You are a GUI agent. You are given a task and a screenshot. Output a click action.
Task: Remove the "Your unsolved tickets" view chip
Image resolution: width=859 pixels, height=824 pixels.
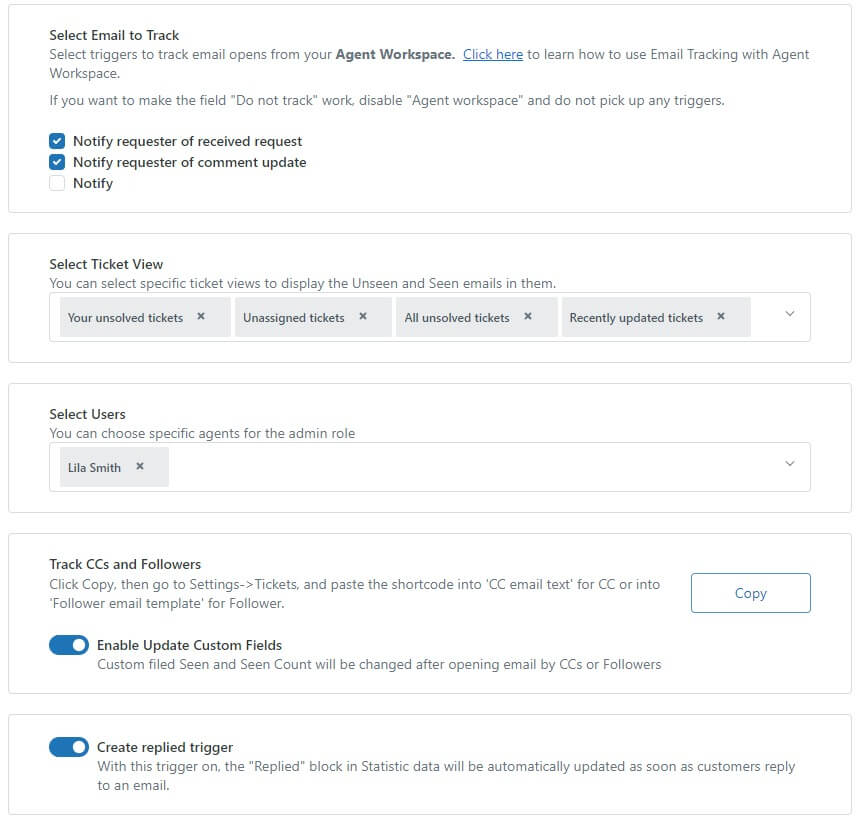coord(200,316)
